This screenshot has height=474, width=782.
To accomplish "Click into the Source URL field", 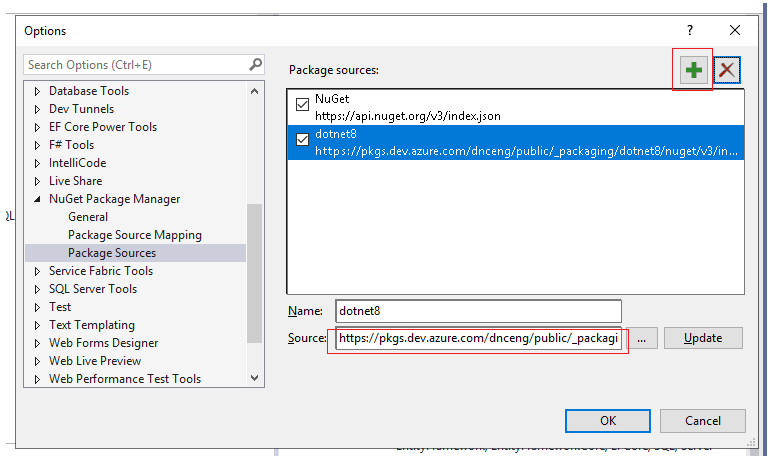I will tap(478, 338).
